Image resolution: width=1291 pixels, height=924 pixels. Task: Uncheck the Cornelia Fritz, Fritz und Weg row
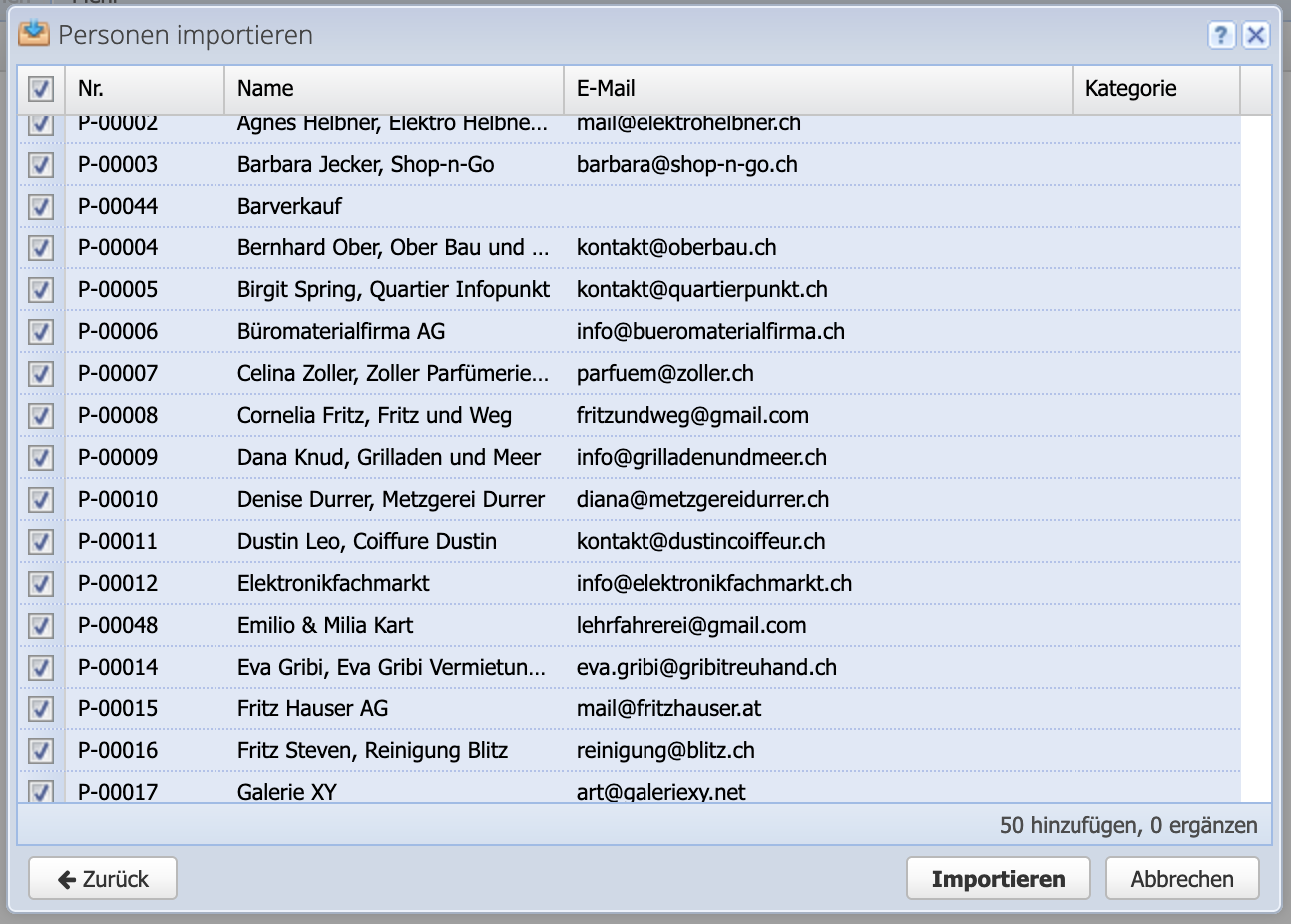point(40,415)
